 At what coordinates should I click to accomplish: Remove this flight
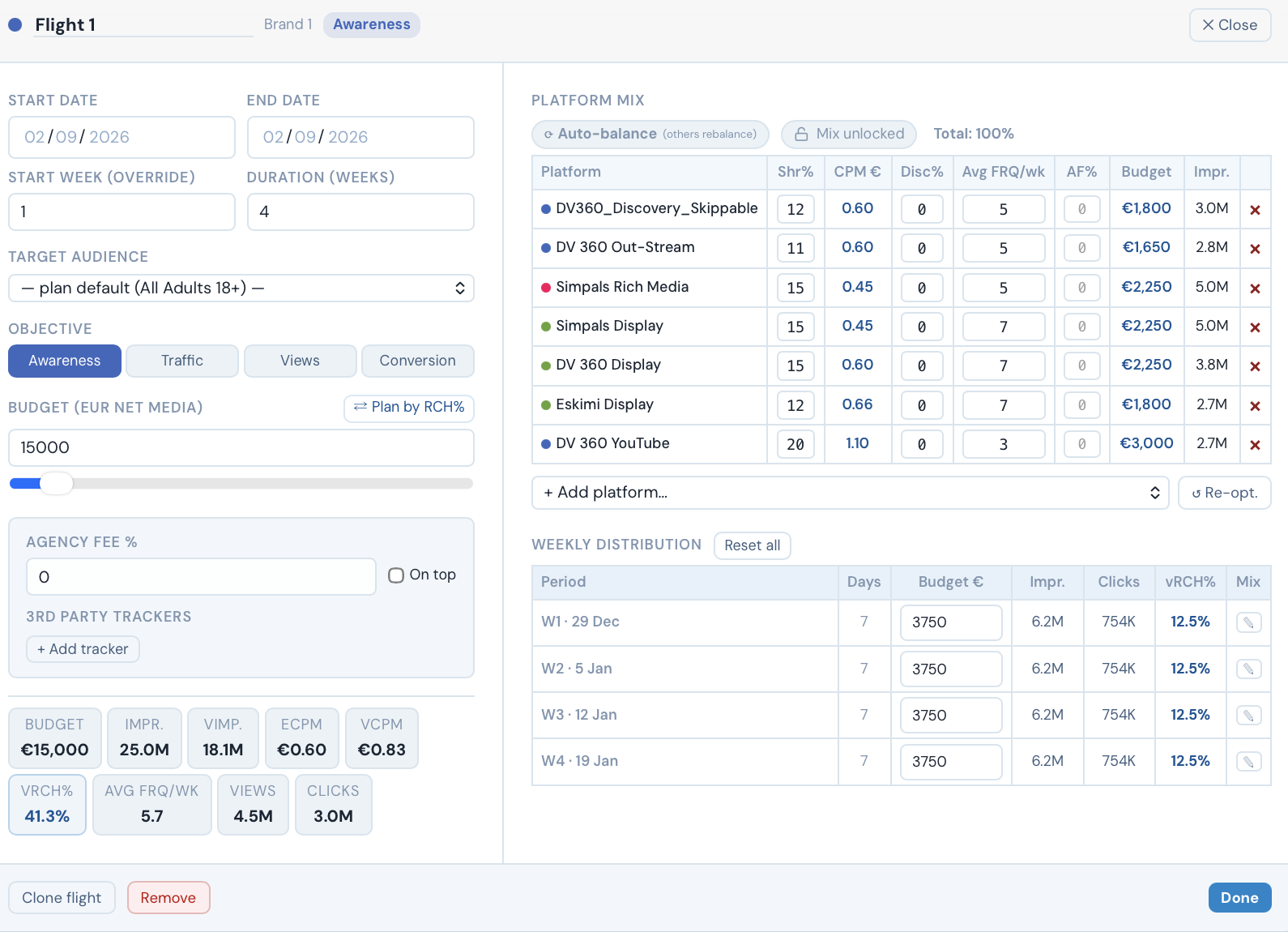[x=168, y=898]
